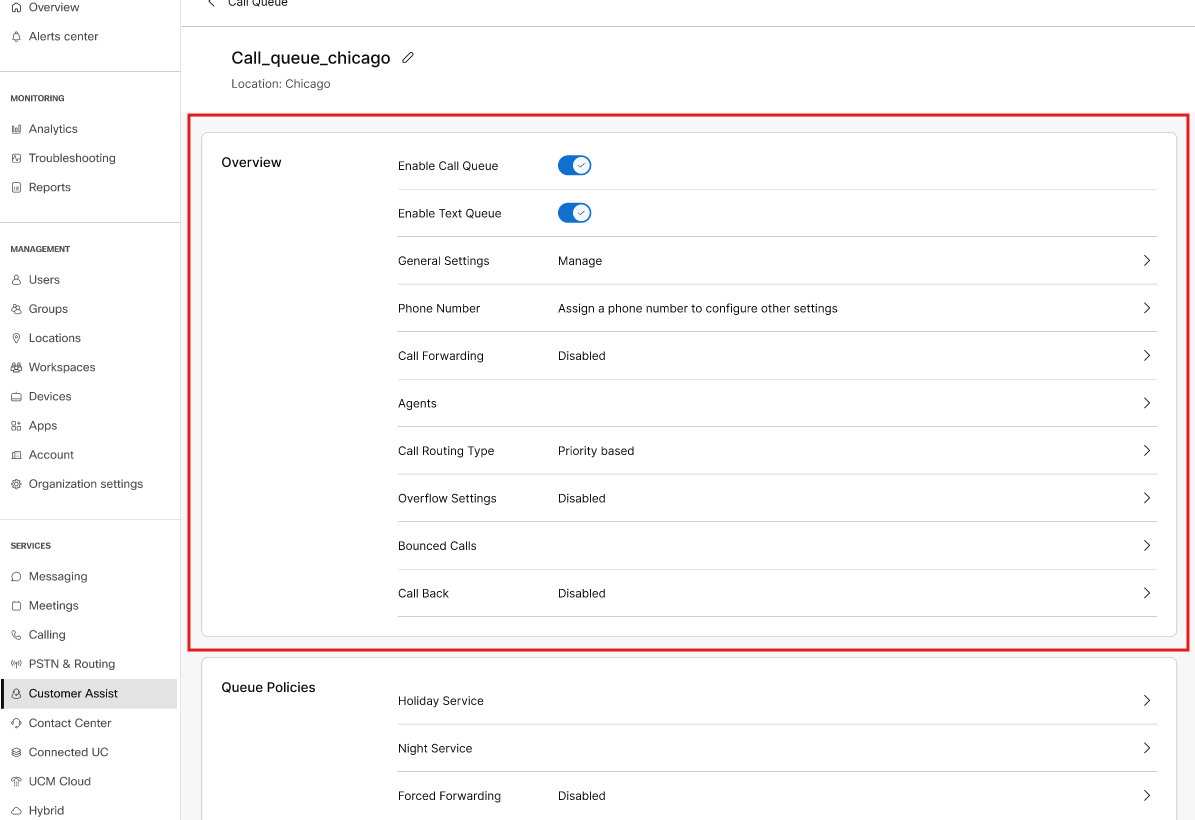The height and width of the screenshot is (820, 1195).
Task: Open the Contact Center sidebar entry
Action: [70, 722]
